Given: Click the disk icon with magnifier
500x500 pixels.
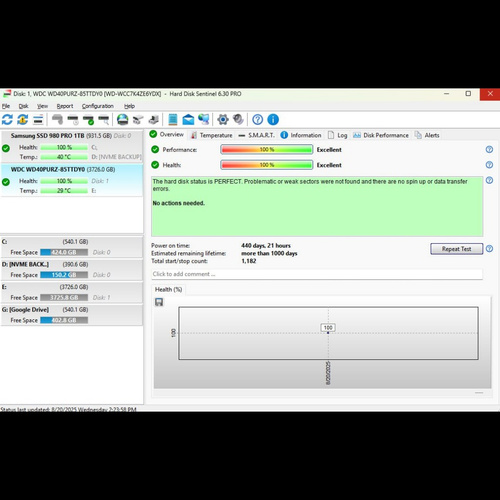Looking at the screenshot, I should tap(104, 120).
